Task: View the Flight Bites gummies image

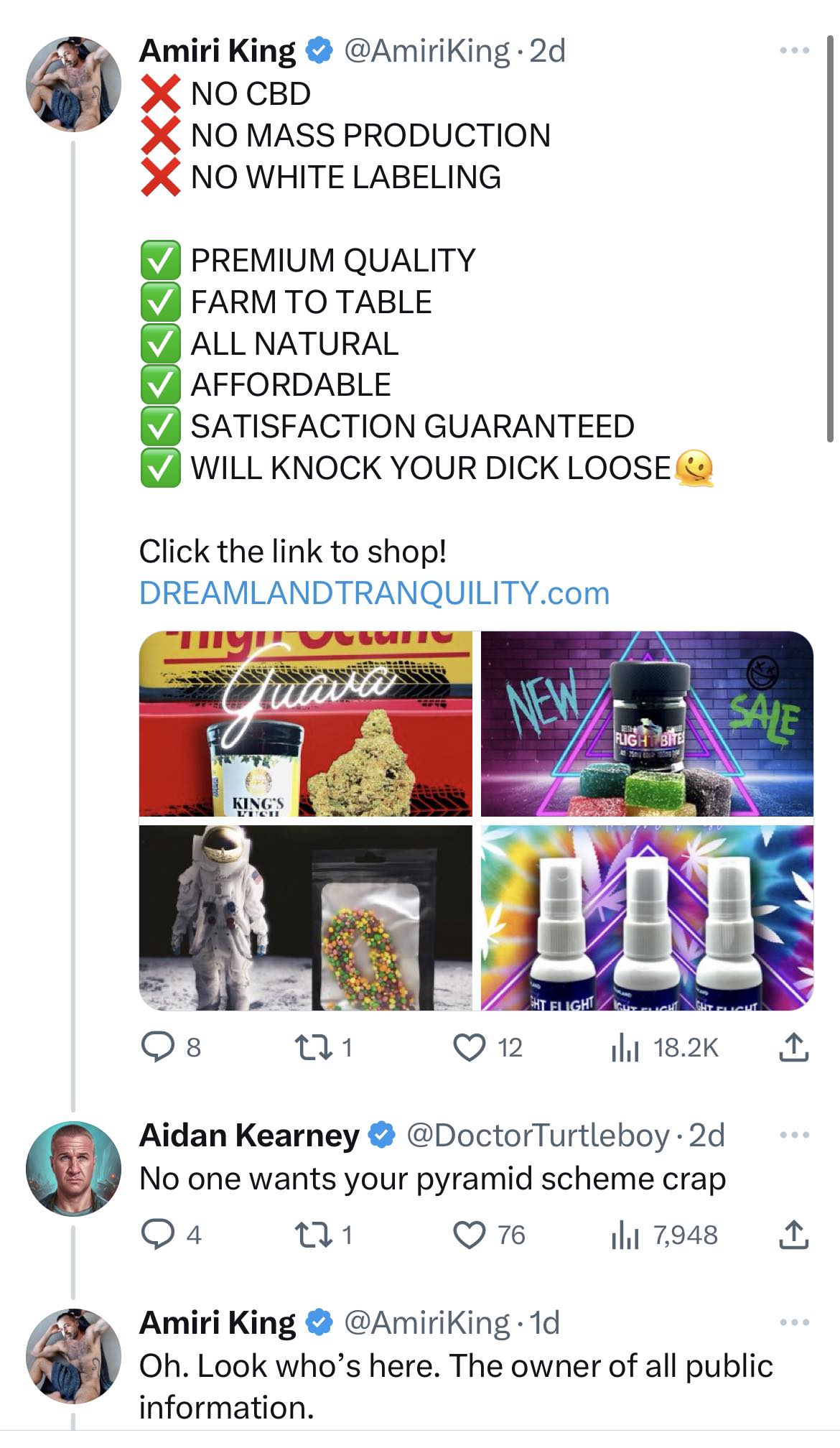Action: (x=647, y=724)
